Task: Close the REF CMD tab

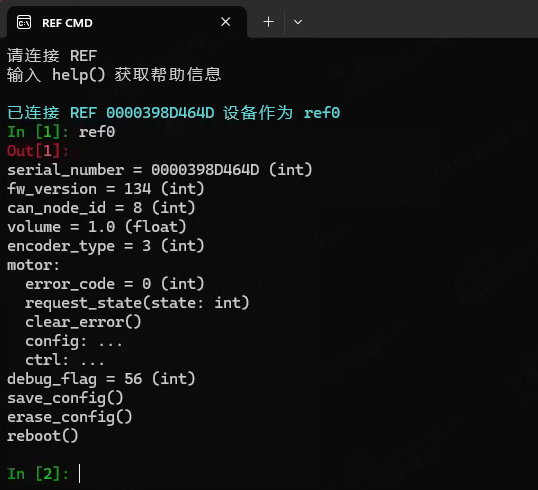Action: (x=225, y=22)
